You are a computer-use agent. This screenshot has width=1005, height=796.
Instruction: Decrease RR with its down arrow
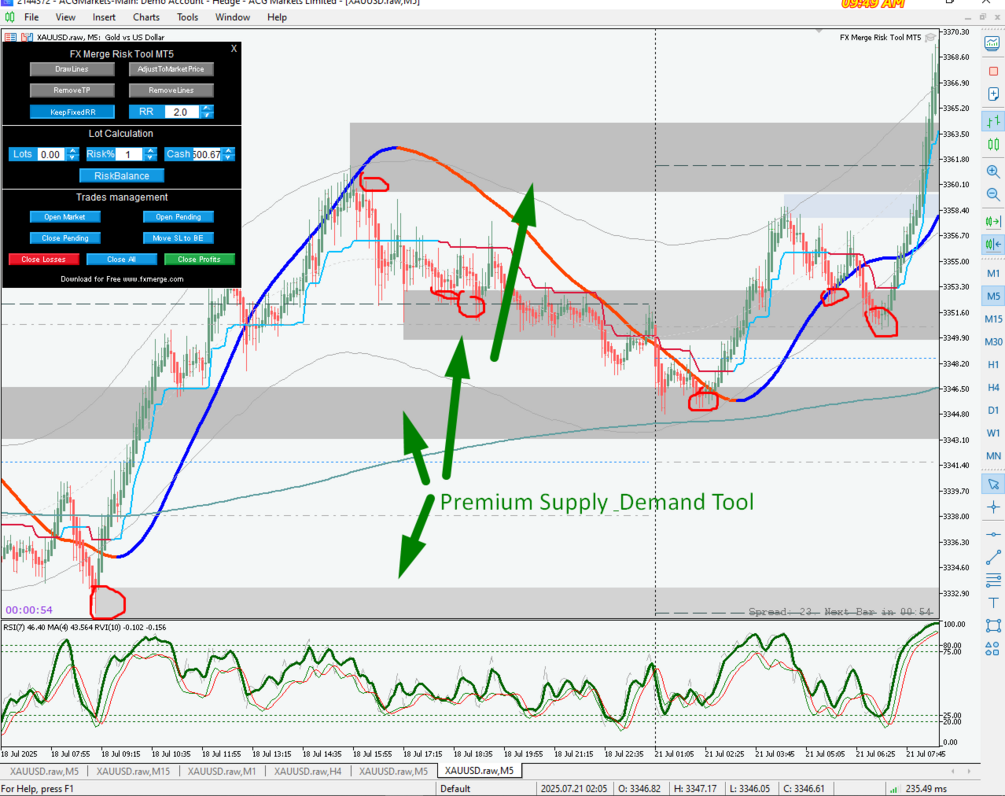[x=207, y=115]
